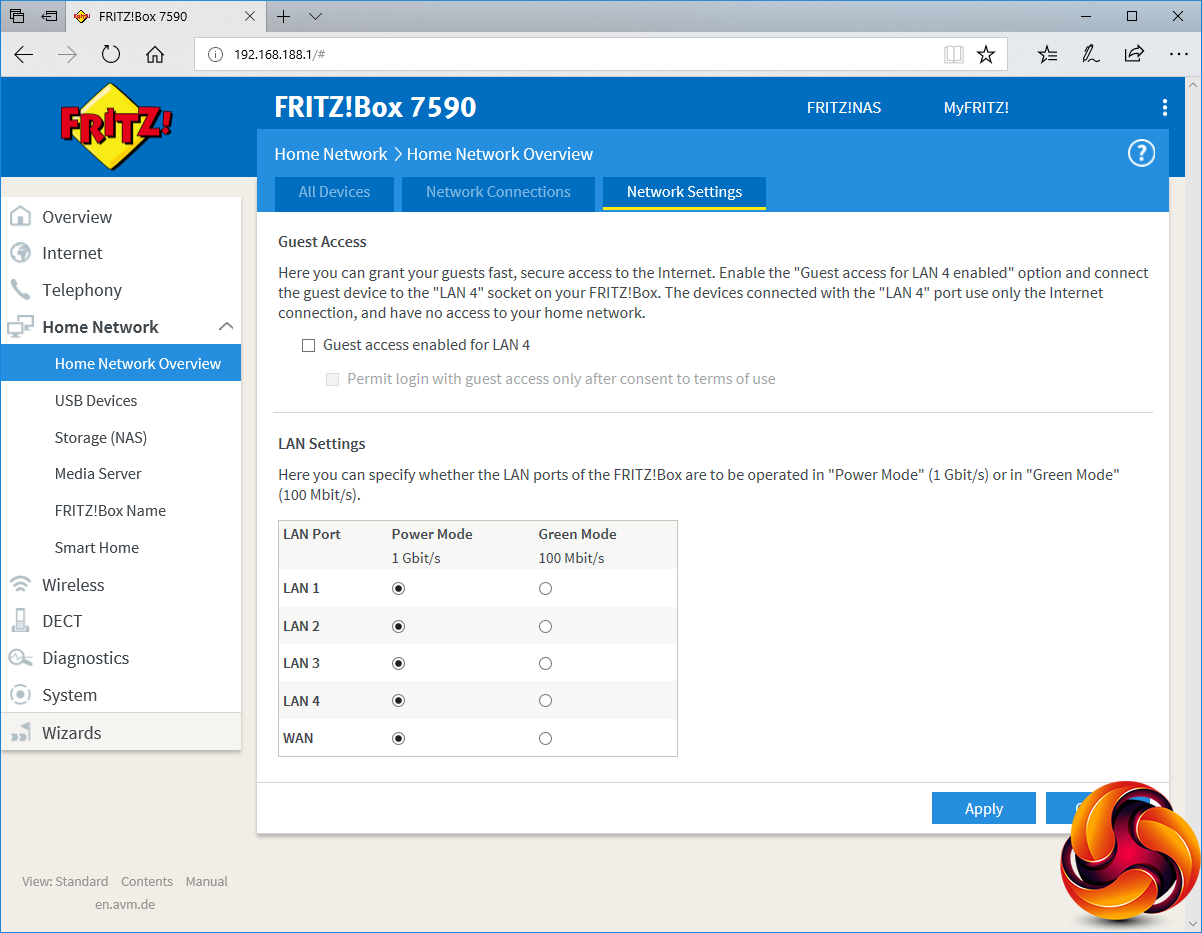Click the FRITZ! logo
Image resolution: width=1202 pixels, height=933 pixels.
pyautogui.click(x=116, y=126)
